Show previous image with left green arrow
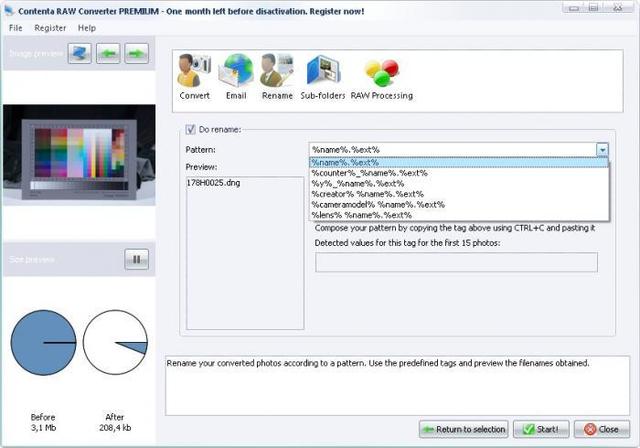Image resolution: width=640 pixels, height=448 pixels. 108,53
